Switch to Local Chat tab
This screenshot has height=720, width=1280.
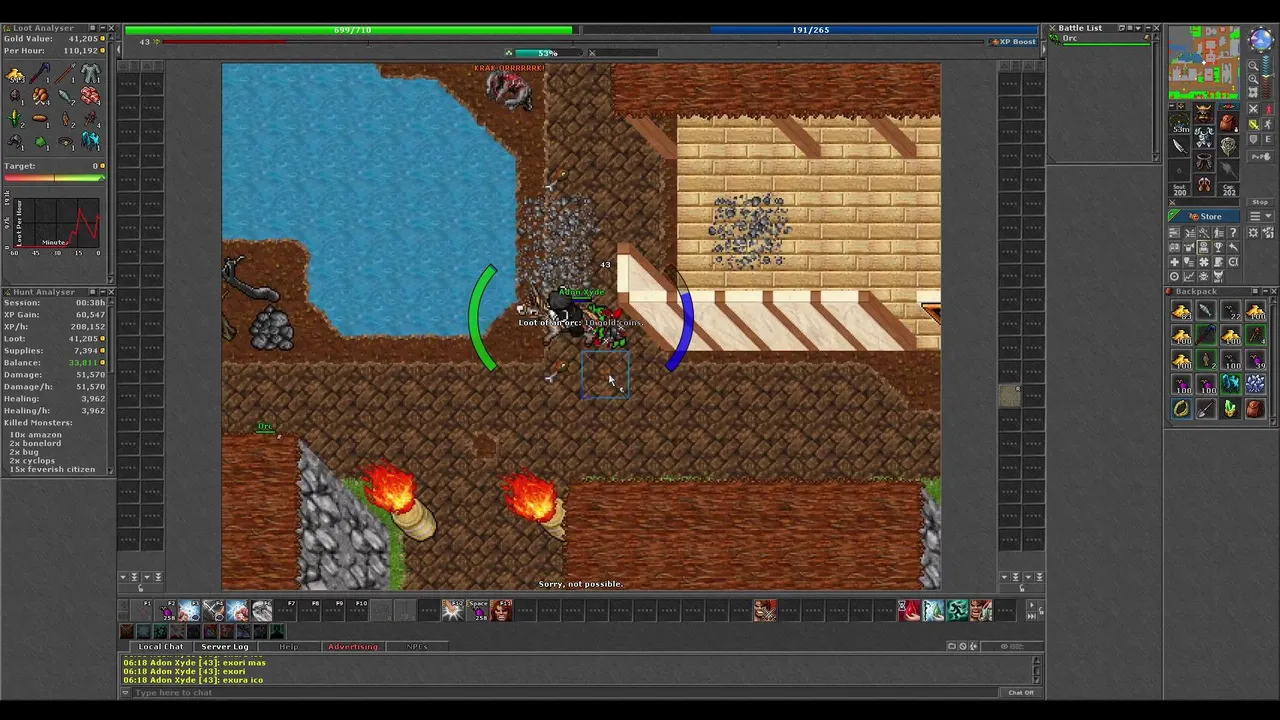tap(160, 647)
